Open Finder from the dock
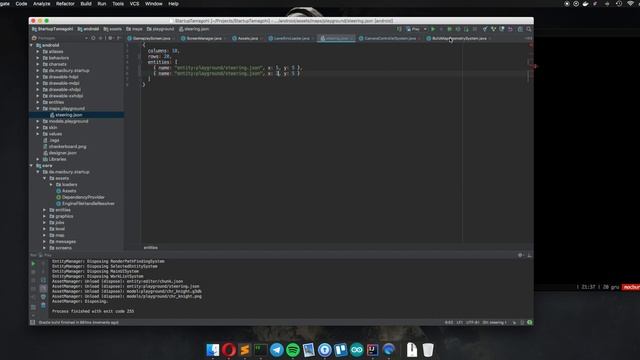640x360 pixels. point(213,350)
